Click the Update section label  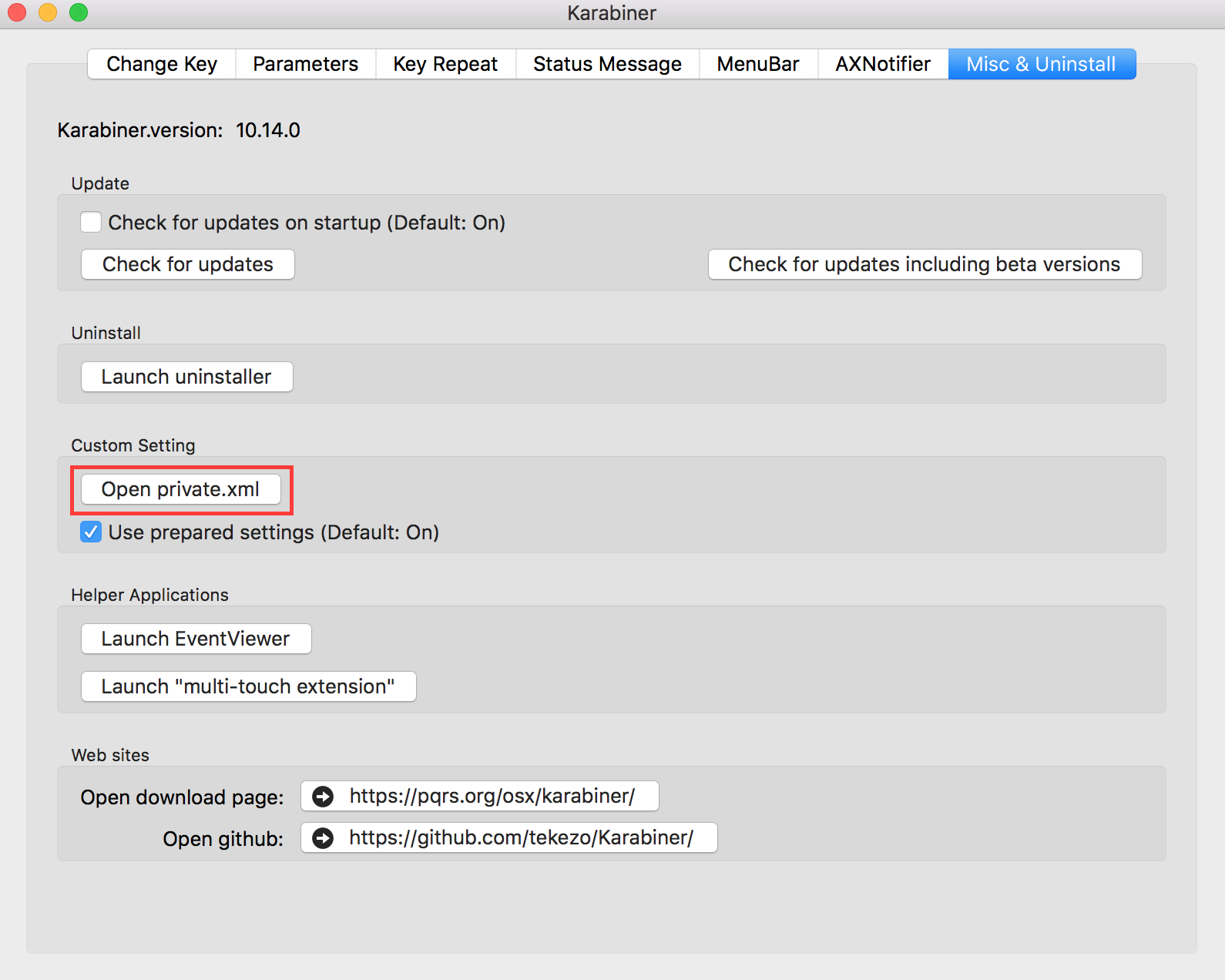pyautogui.click(x=100, y=183)
